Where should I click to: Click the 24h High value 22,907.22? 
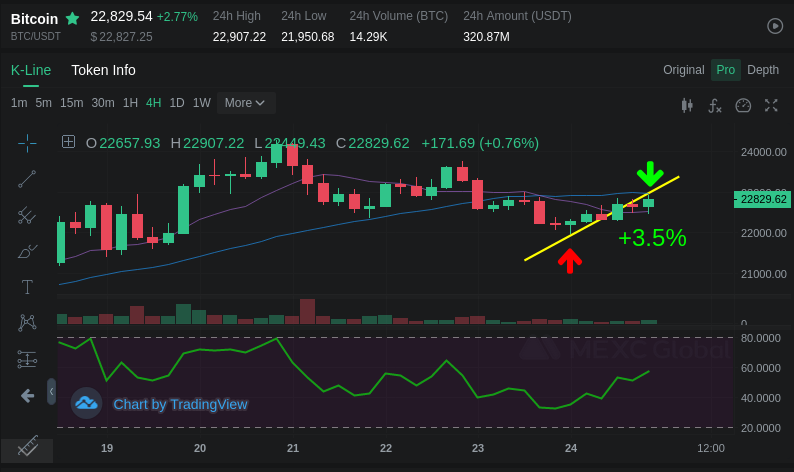pyautogui.click(x=239, y=37)
